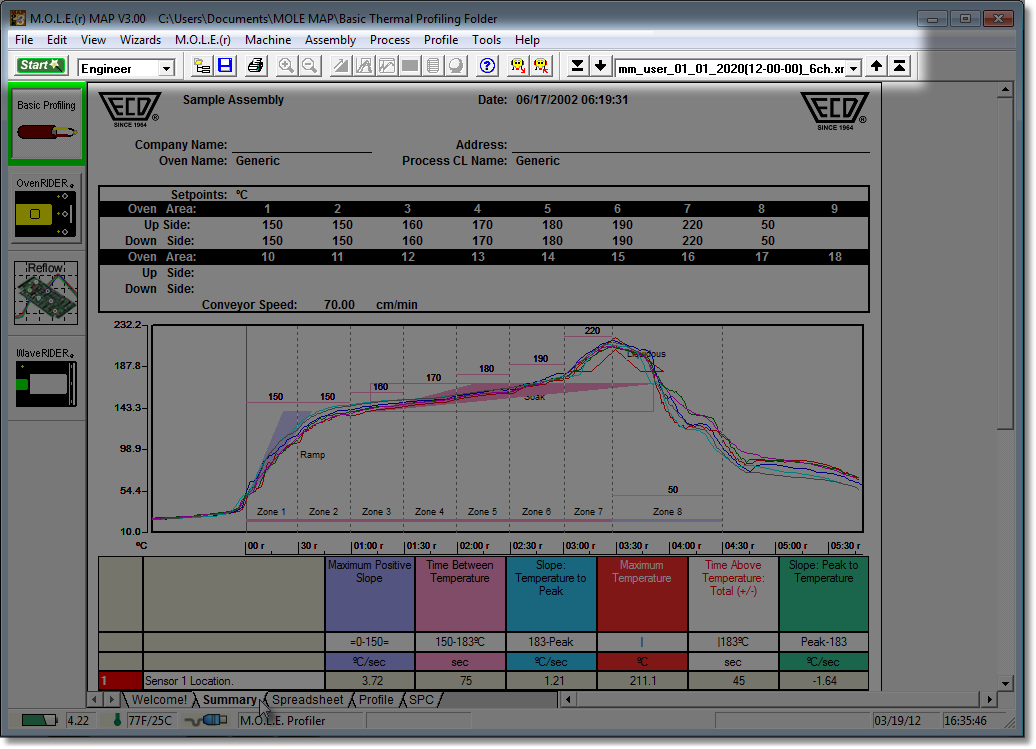Click the horizontal scrollbar left arrow
This screenshot has width=1036, height=749.
pos(568,699)
